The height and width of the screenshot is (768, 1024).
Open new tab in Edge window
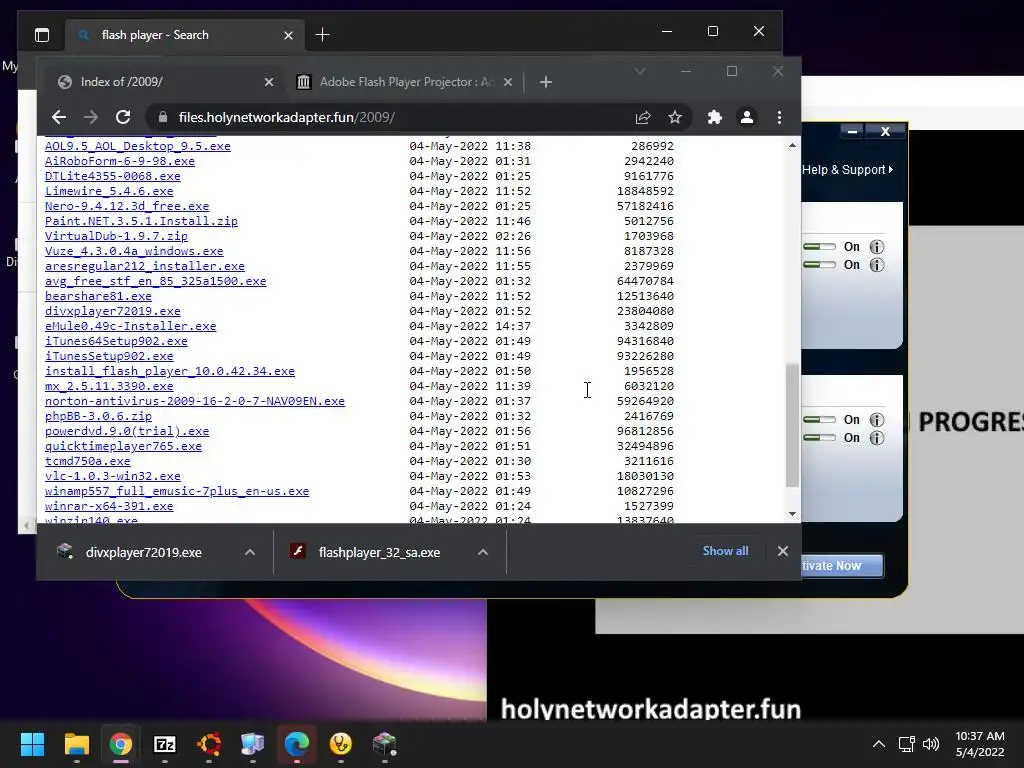point(323,35)
